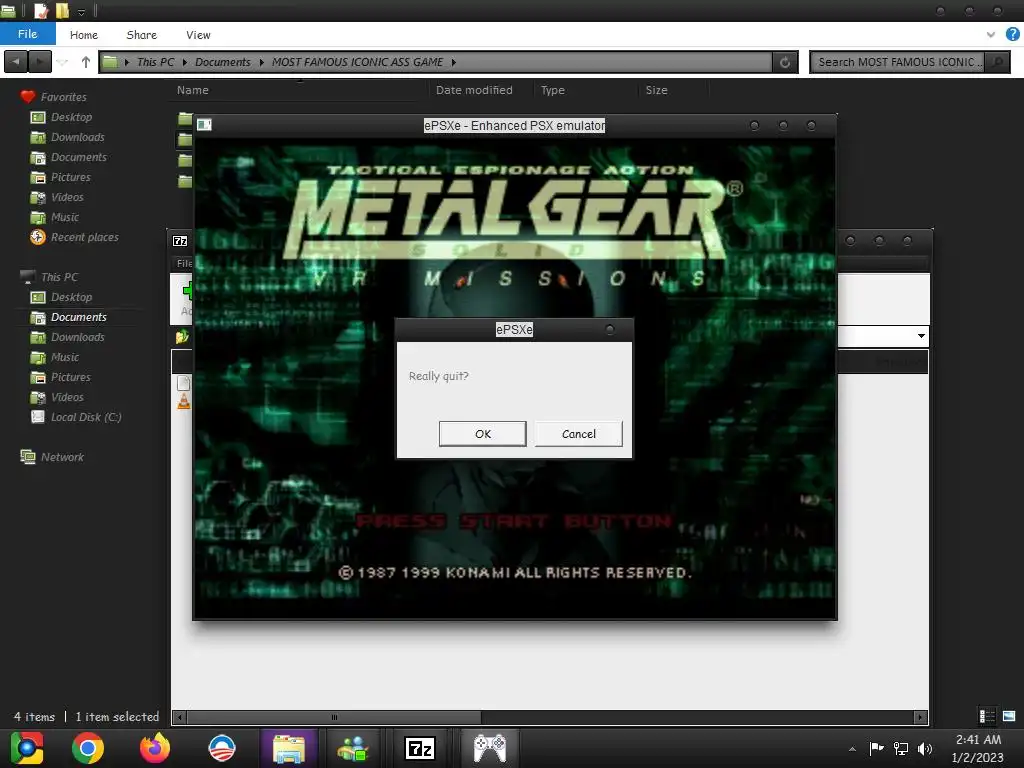Navigate to This PC in breadcrumb
The image size is (1024, 768).
[155, 62]
